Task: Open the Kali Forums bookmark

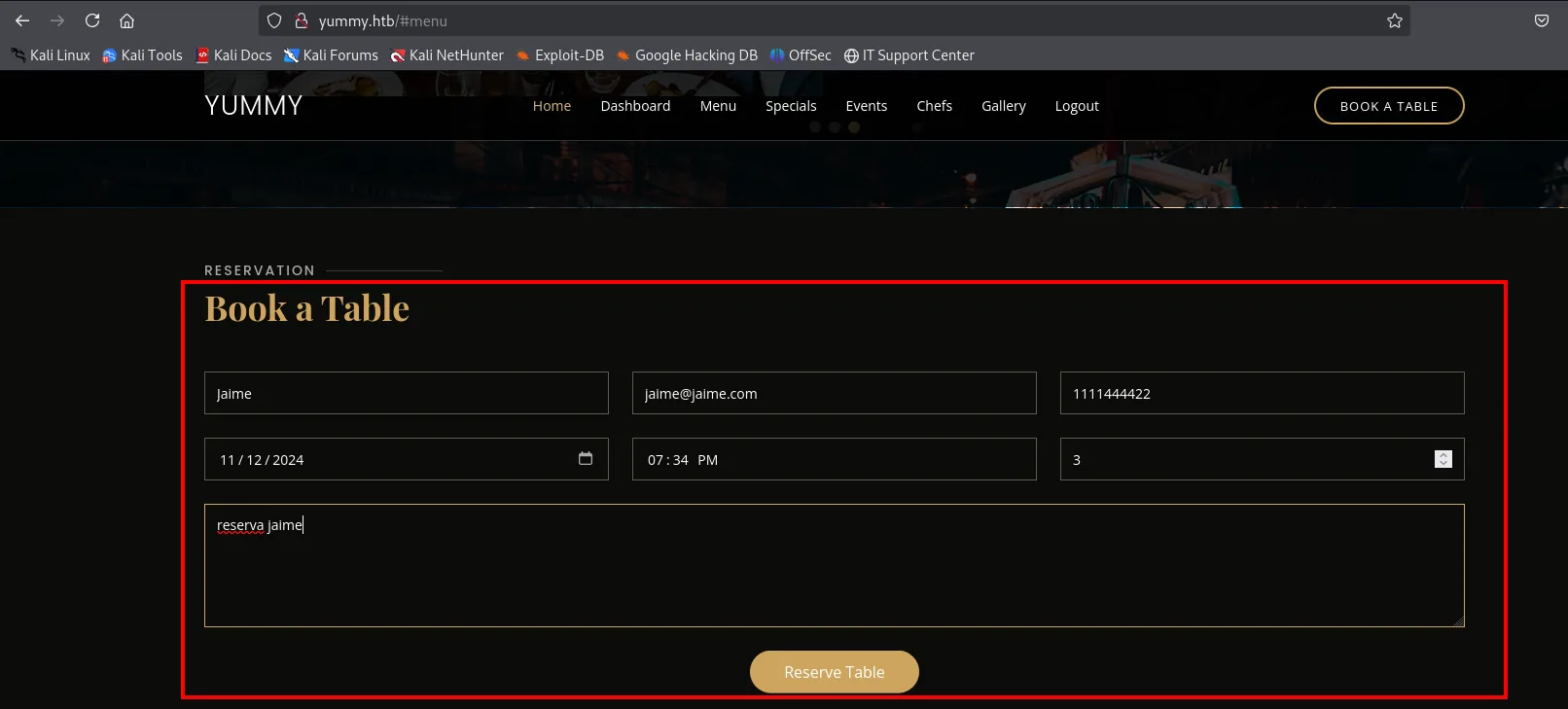Action: 331,55
